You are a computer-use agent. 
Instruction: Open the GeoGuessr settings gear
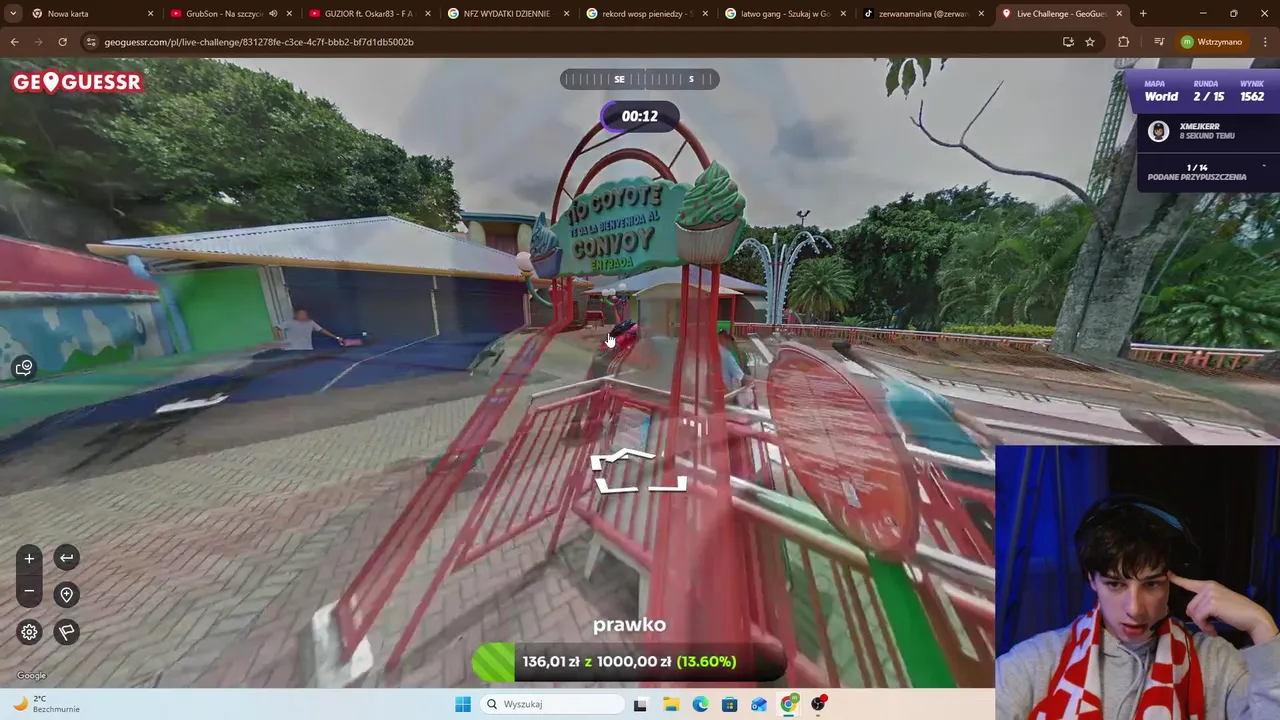pos(29,632)
